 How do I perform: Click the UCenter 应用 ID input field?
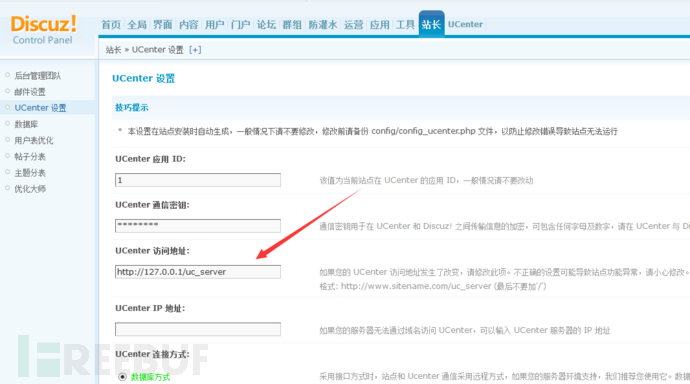[198, 180]
